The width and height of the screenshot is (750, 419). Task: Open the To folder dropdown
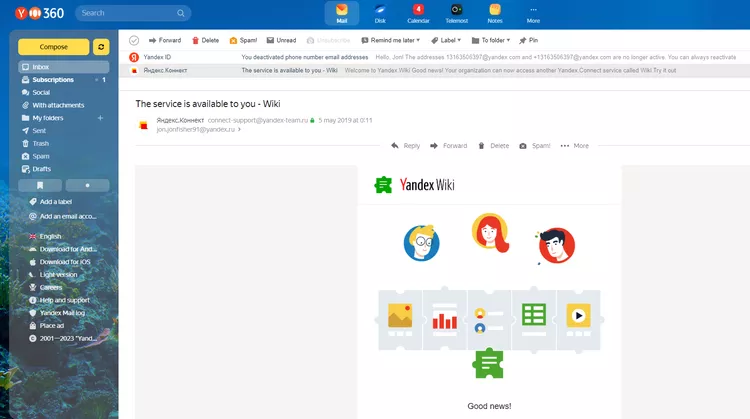click(491, 40)
